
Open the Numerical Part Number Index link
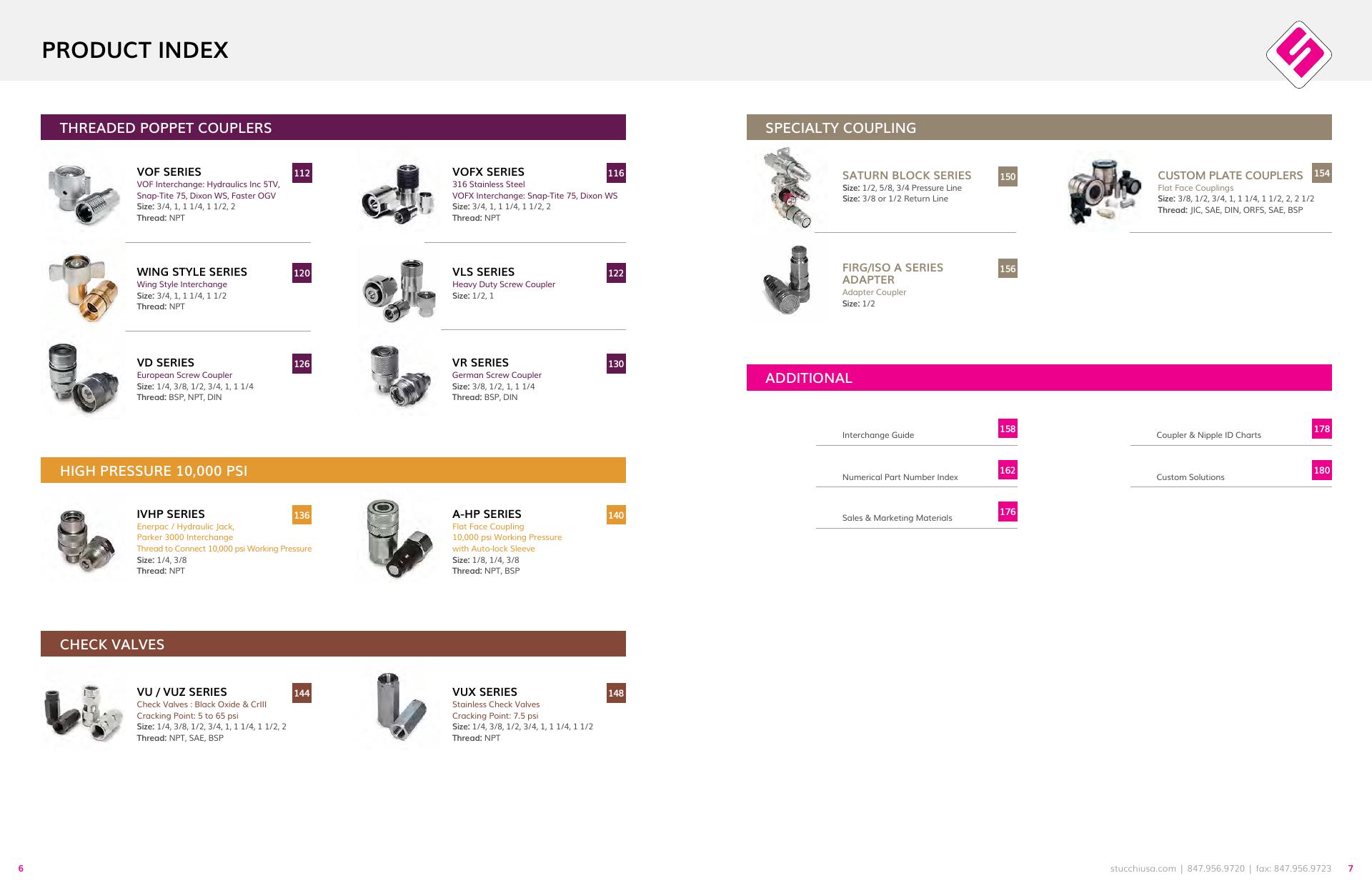pos(900,477)
